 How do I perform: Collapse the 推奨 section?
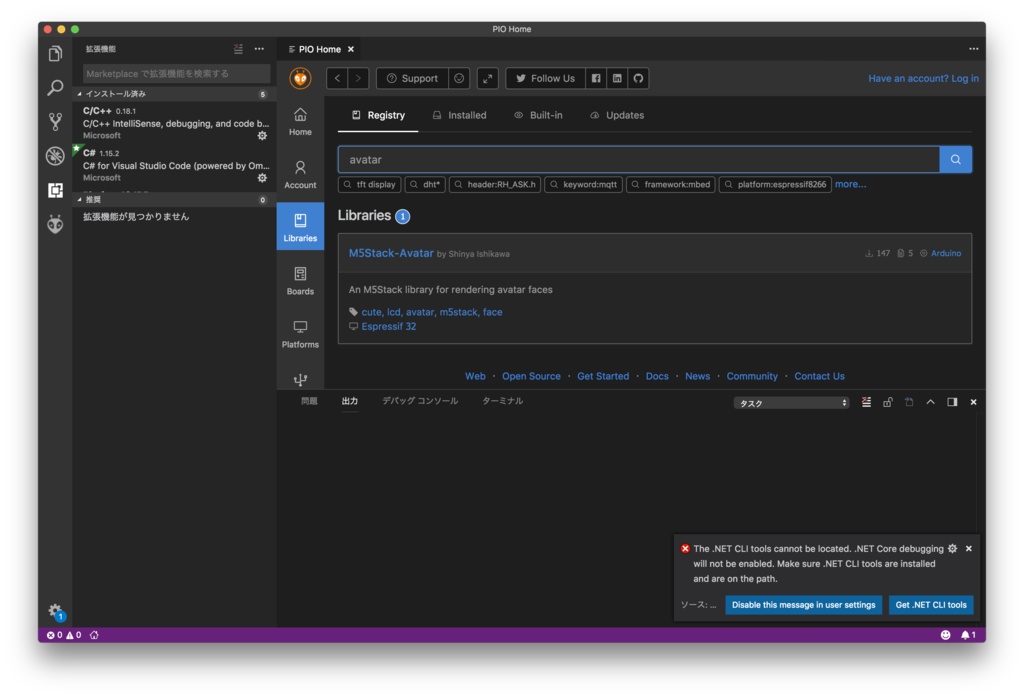(x=174, y=200)
